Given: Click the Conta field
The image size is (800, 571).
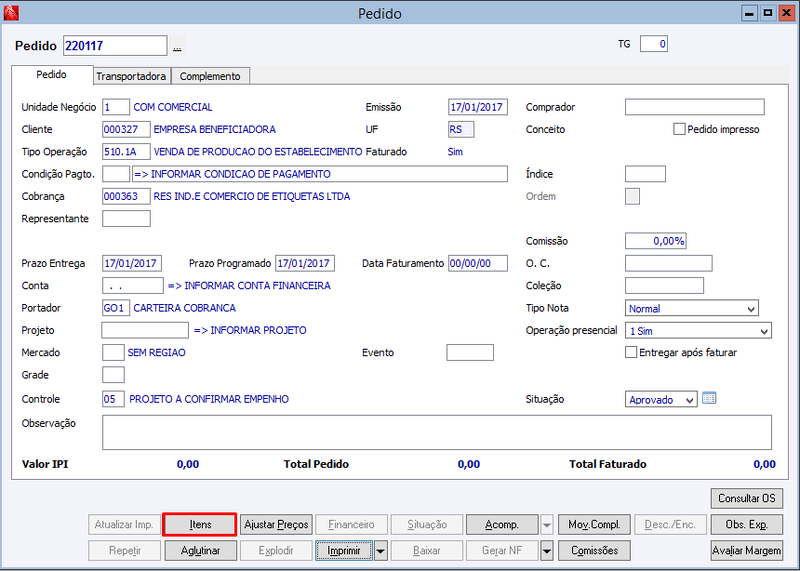Looking at the screenshot, I should [133, 286].
